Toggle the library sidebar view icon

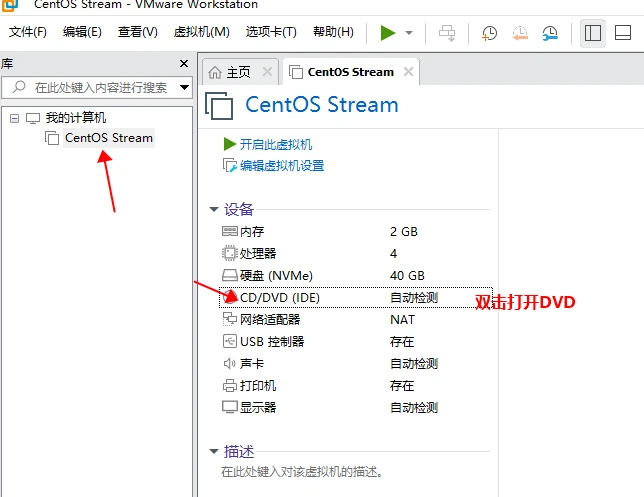click(593, 33)
